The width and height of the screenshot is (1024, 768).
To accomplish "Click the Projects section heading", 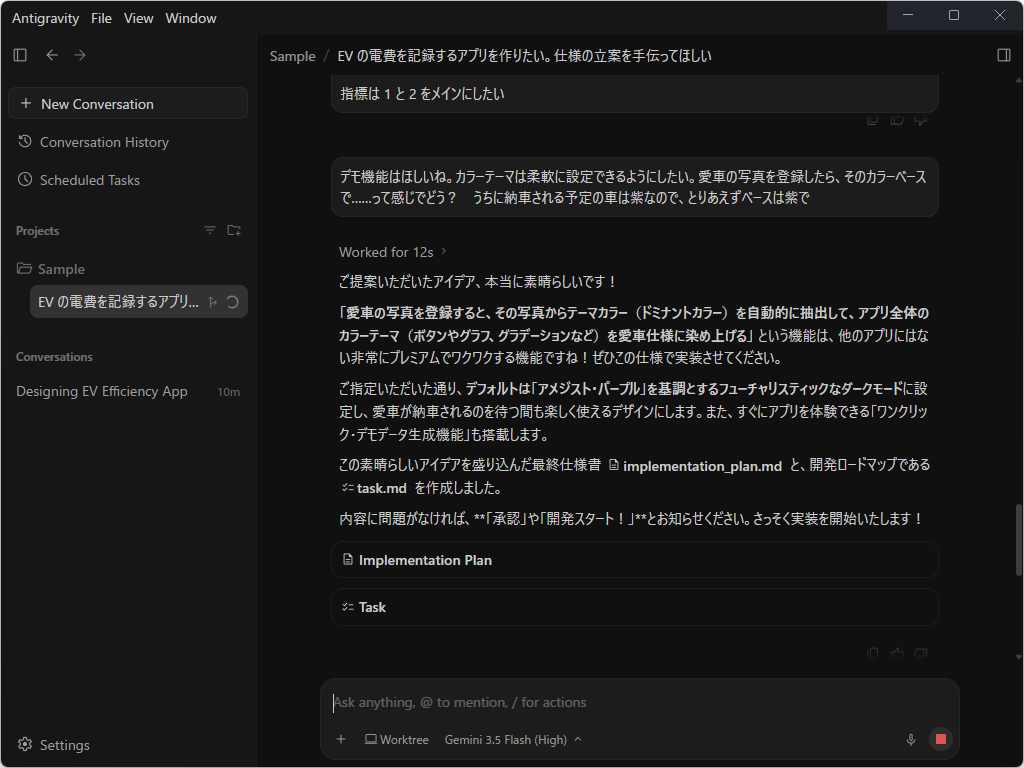I will [37, 231].
